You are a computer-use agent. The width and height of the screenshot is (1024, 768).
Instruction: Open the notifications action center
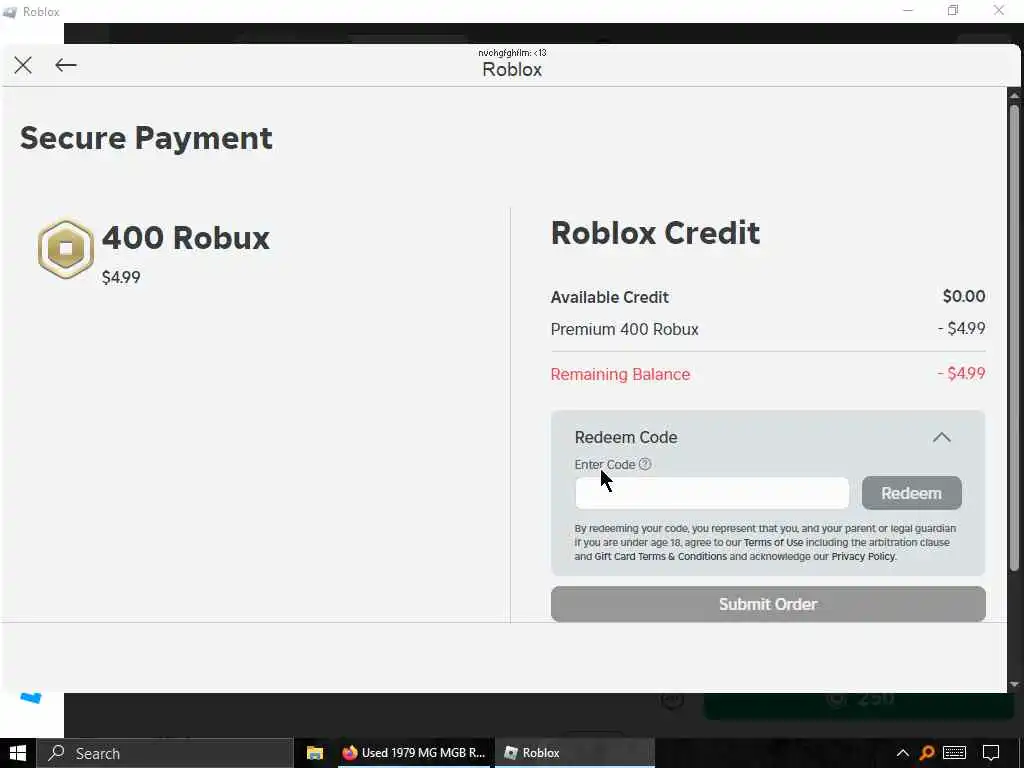coord(991,753)
